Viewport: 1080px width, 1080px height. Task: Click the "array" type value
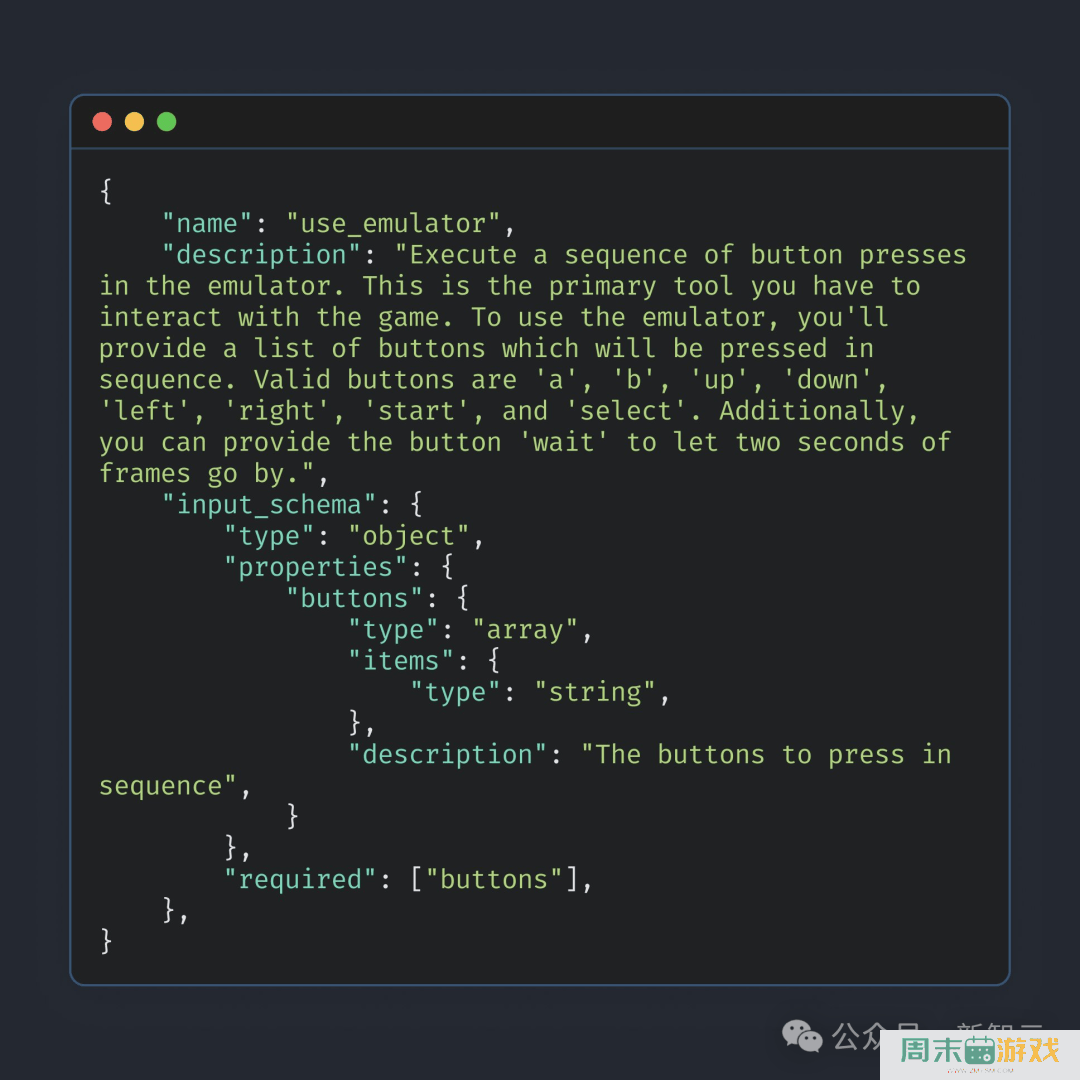coord(525,630)
